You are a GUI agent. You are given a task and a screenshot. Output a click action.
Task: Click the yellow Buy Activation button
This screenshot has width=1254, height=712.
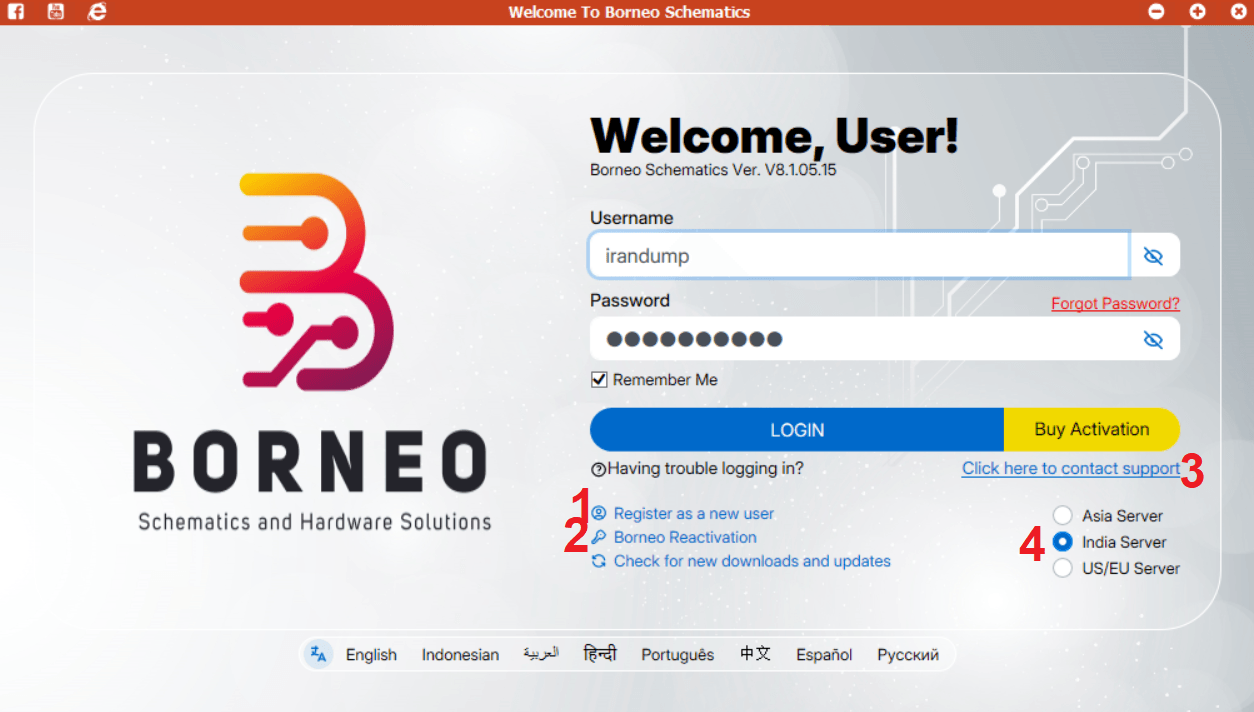point(1091,429)
